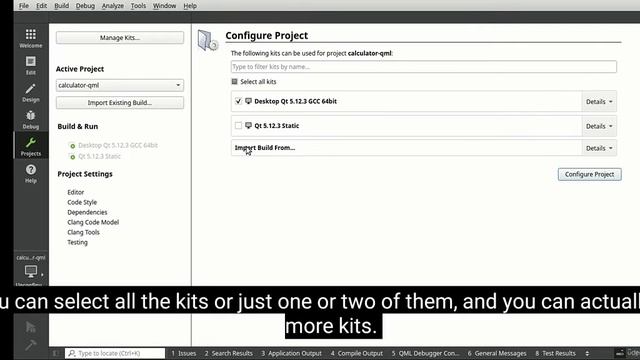640x360 pixels.
Task: Click the monitor icon beside Desktop Qt 5.12.3 GCC 64bit
Action: pyautogui.click(x=248, y=101)
